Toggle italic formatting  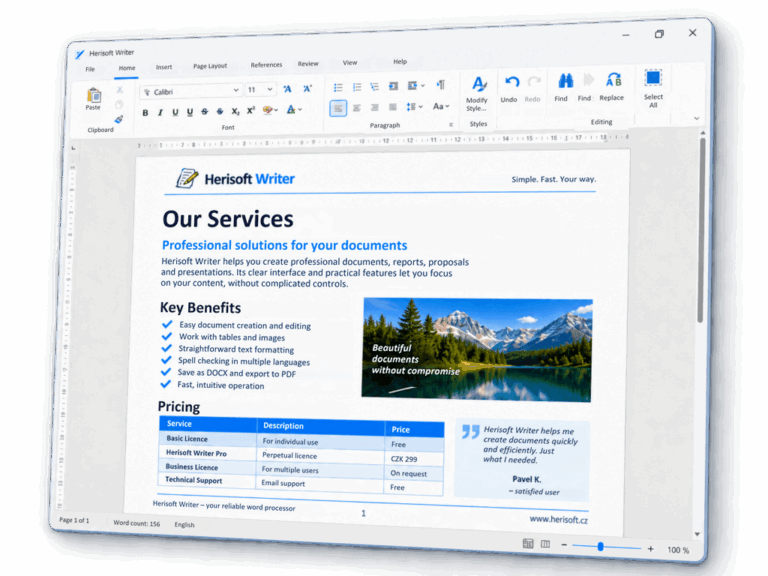click(160, 113)
